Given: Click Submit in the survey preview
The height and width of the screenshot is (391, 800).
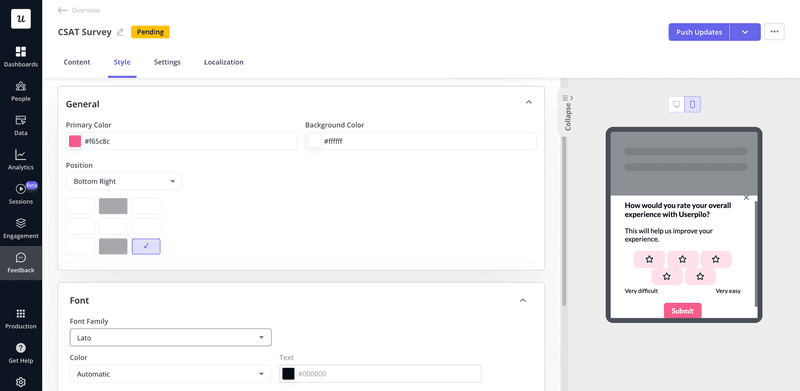Looking at the screenshot, I should 683,310.
